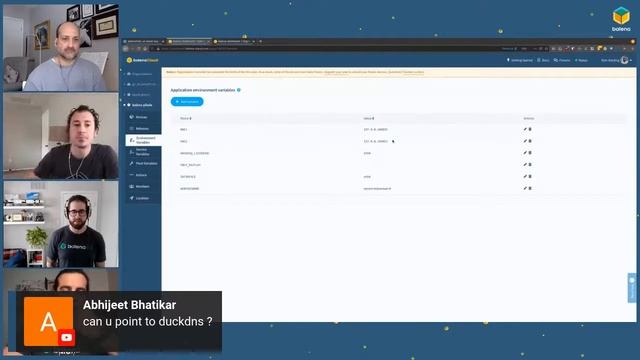Switch to the third browser tab
The image size is (640, 360).
tap(234, 41)
